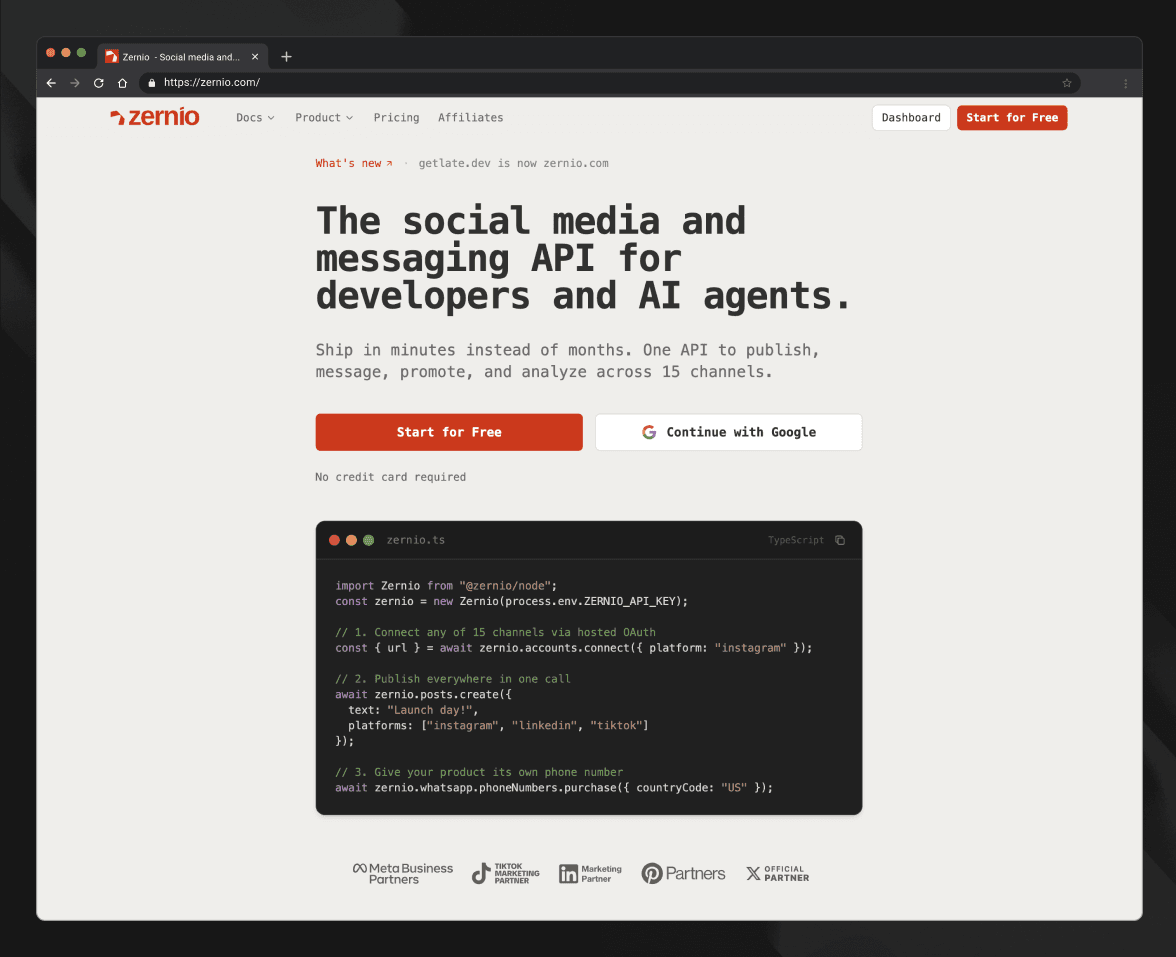Click the 'getlate.dev is now zernio.com' text

pos(513,164)
